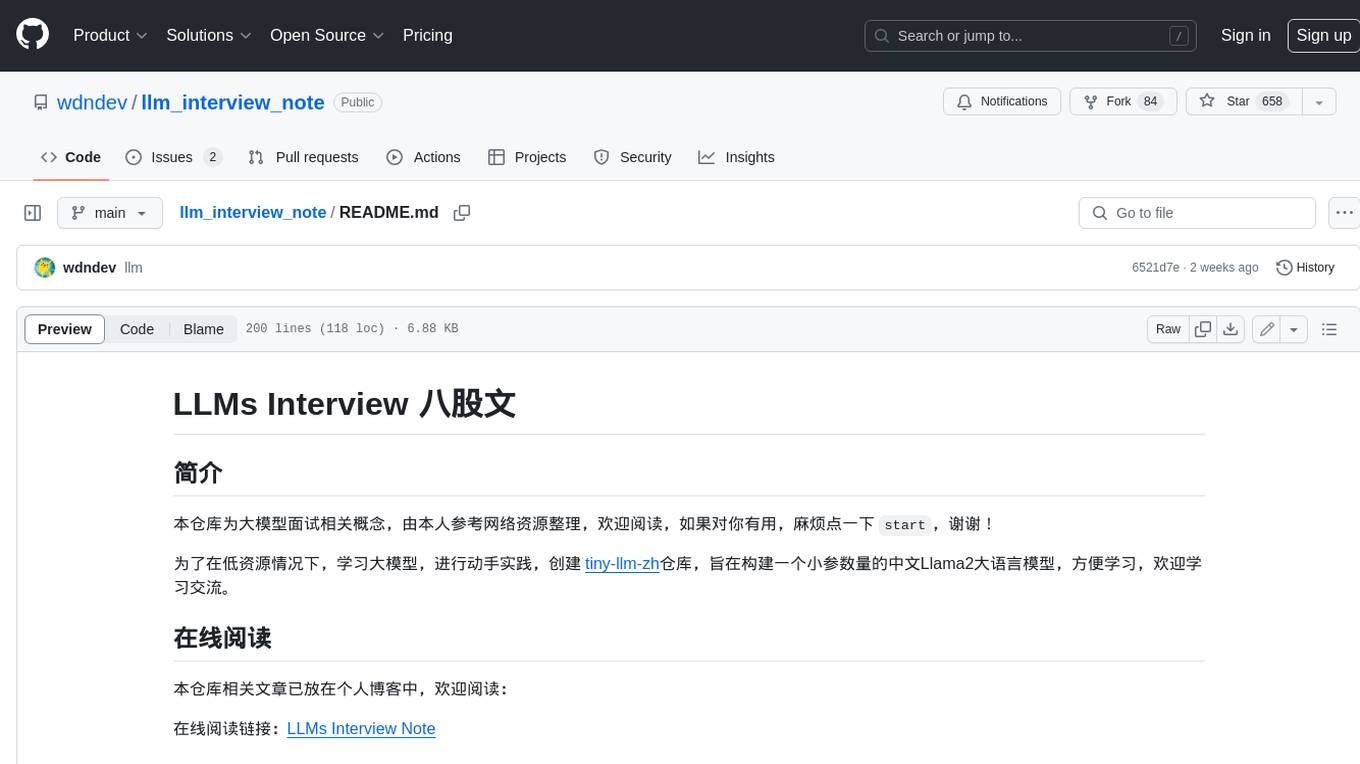Open the main branch selector
1360x764 pixels.
[x=109, y=213]
